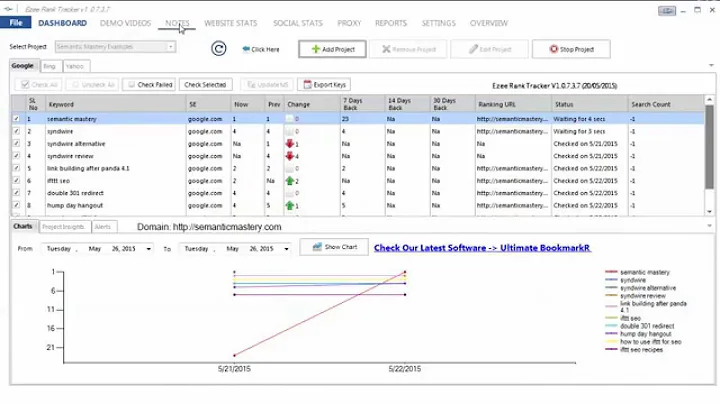Click the circular refresh icon

coord(219,48)
